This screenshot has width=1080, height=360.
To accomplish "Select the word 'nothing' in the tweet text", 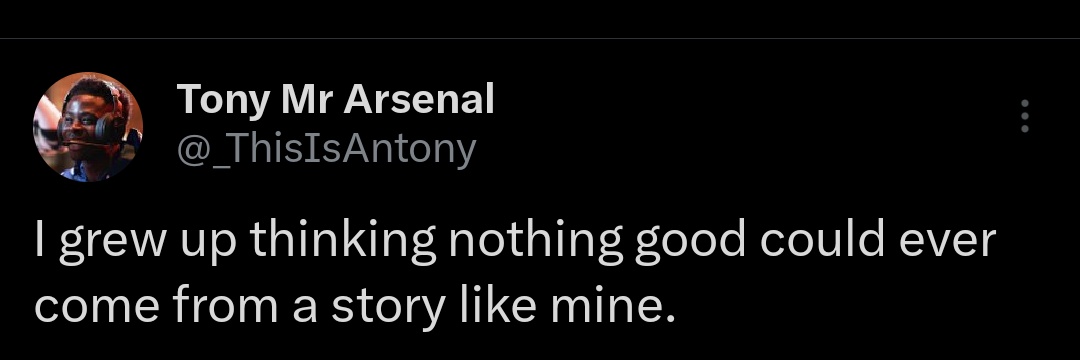I will coord(536,242).
